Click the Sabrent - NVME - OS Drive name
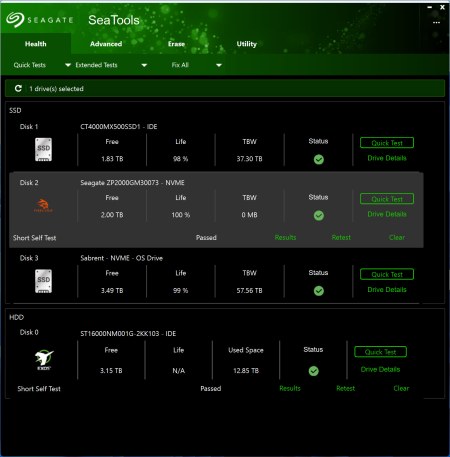Image resolution: width=450 pixels, height=457 pixels. [121, 258]
